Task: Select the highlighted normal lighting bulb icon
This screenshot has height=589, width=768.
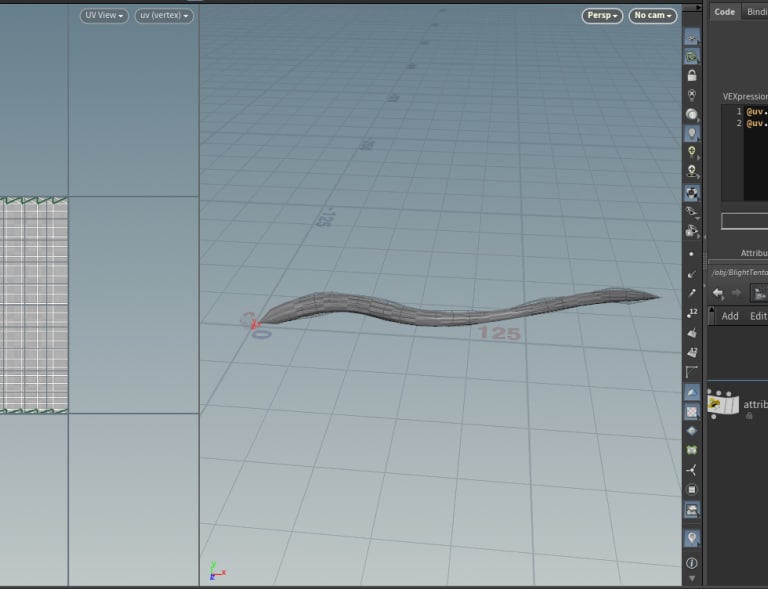Action: tap(692, 133)
